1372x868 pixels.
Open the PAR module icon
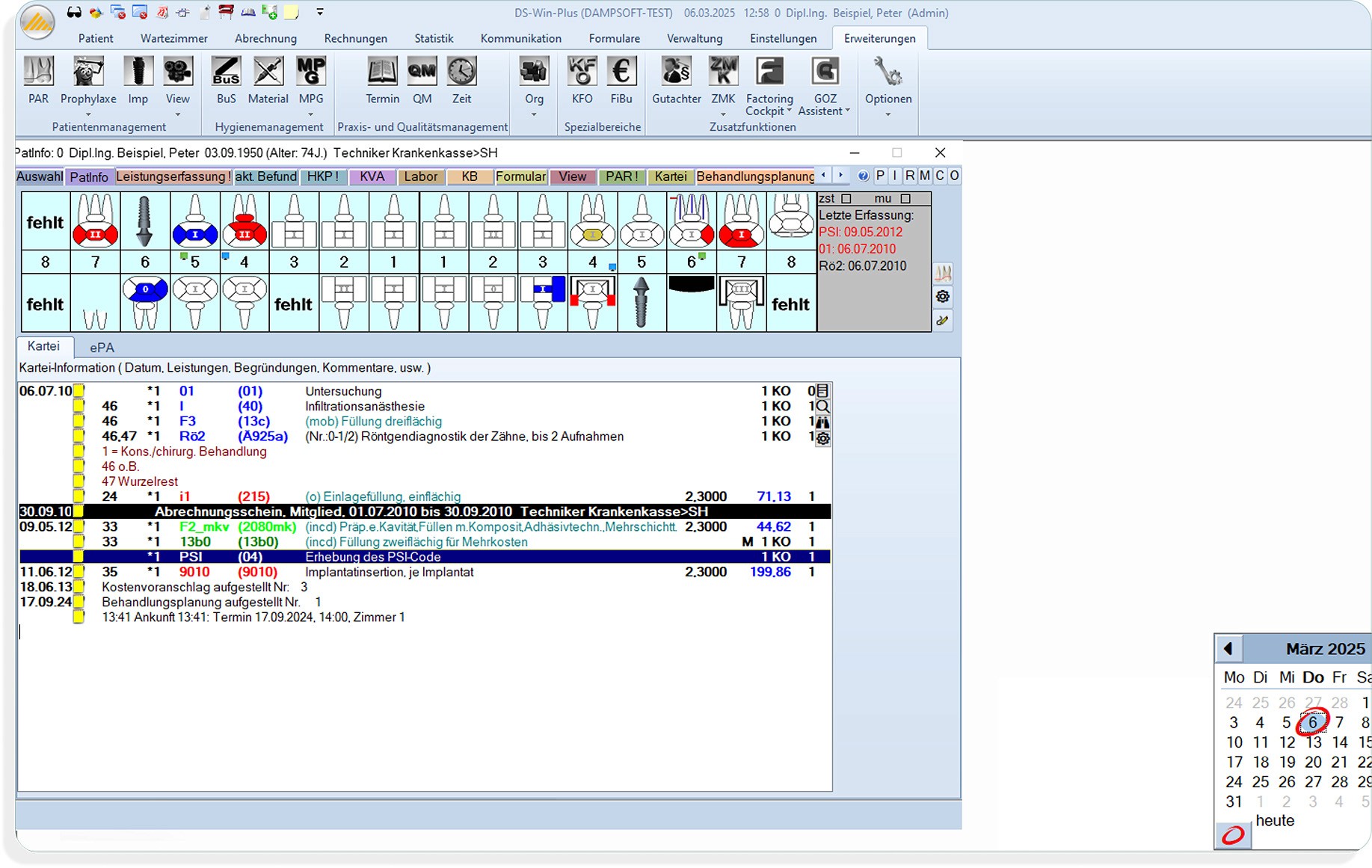point(38,72)
